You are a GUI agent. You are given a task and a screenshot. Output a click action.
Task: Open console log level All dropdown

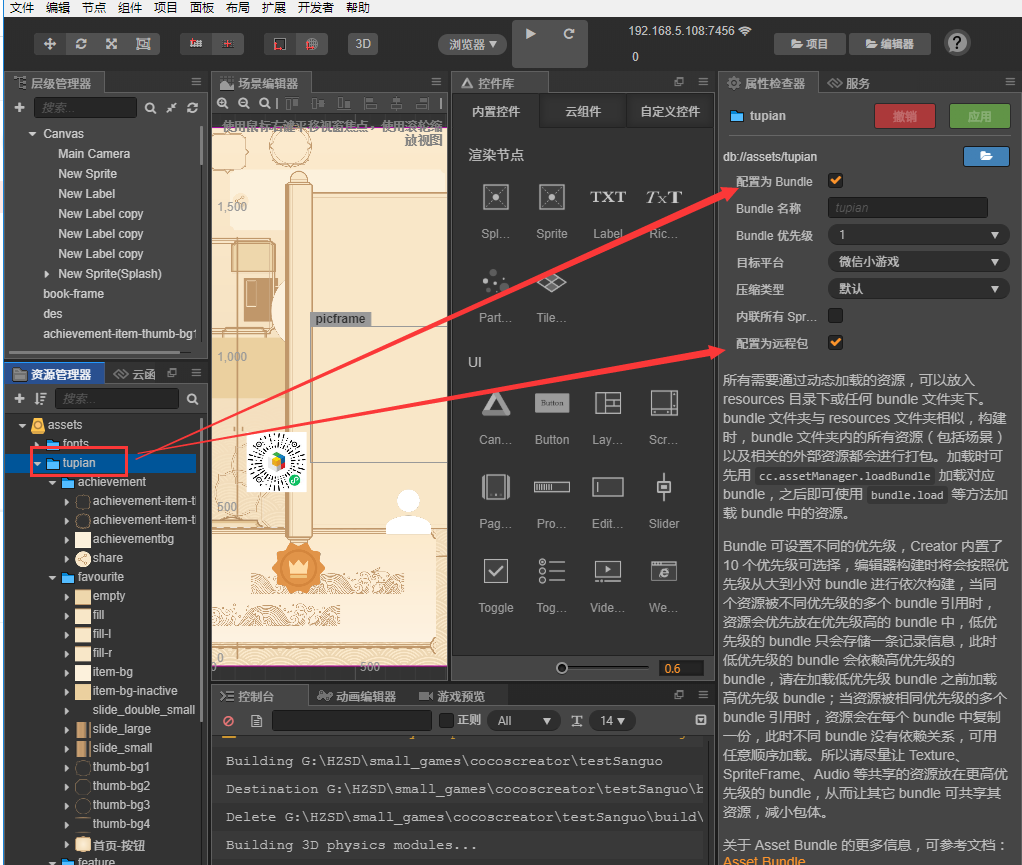(x=523, y=720)
